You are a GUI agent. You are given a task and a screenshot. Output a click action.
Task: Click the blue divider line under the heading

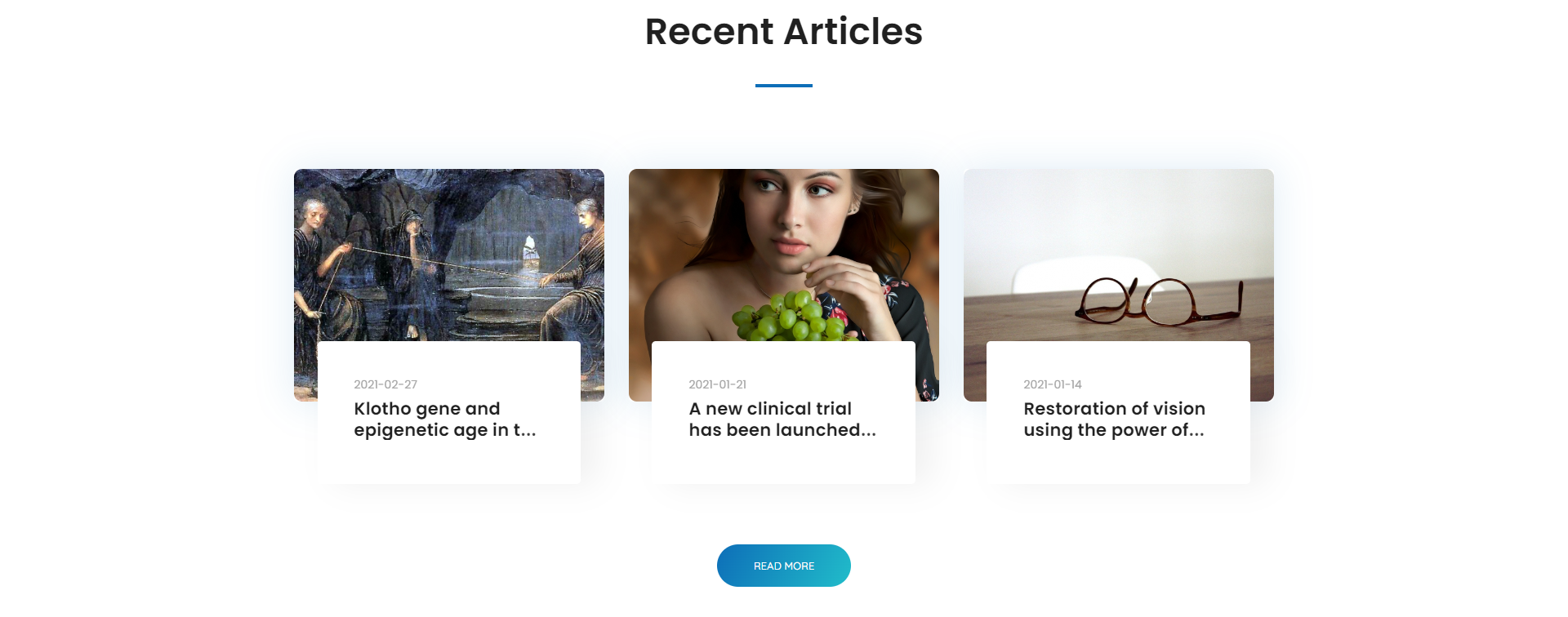784,85
